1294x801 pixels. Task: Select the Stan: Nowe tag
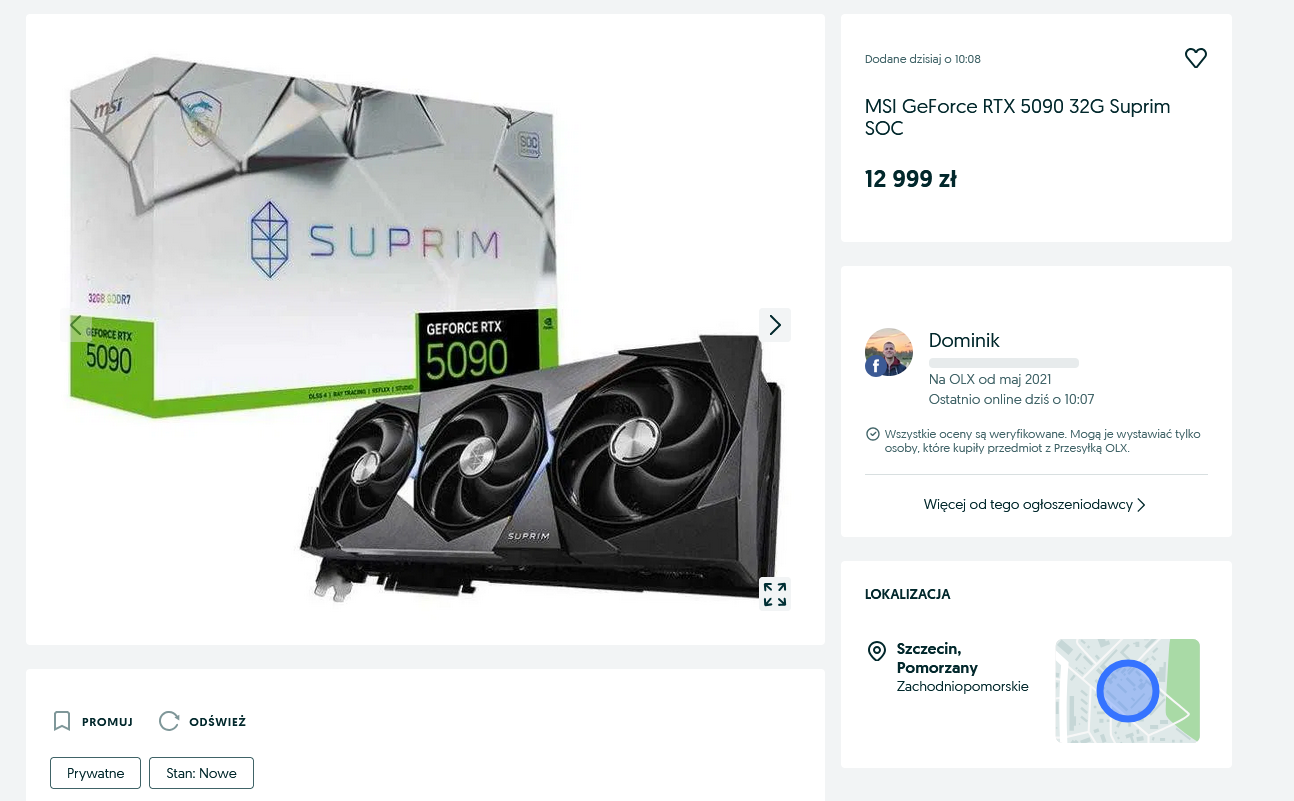(201, 773)
